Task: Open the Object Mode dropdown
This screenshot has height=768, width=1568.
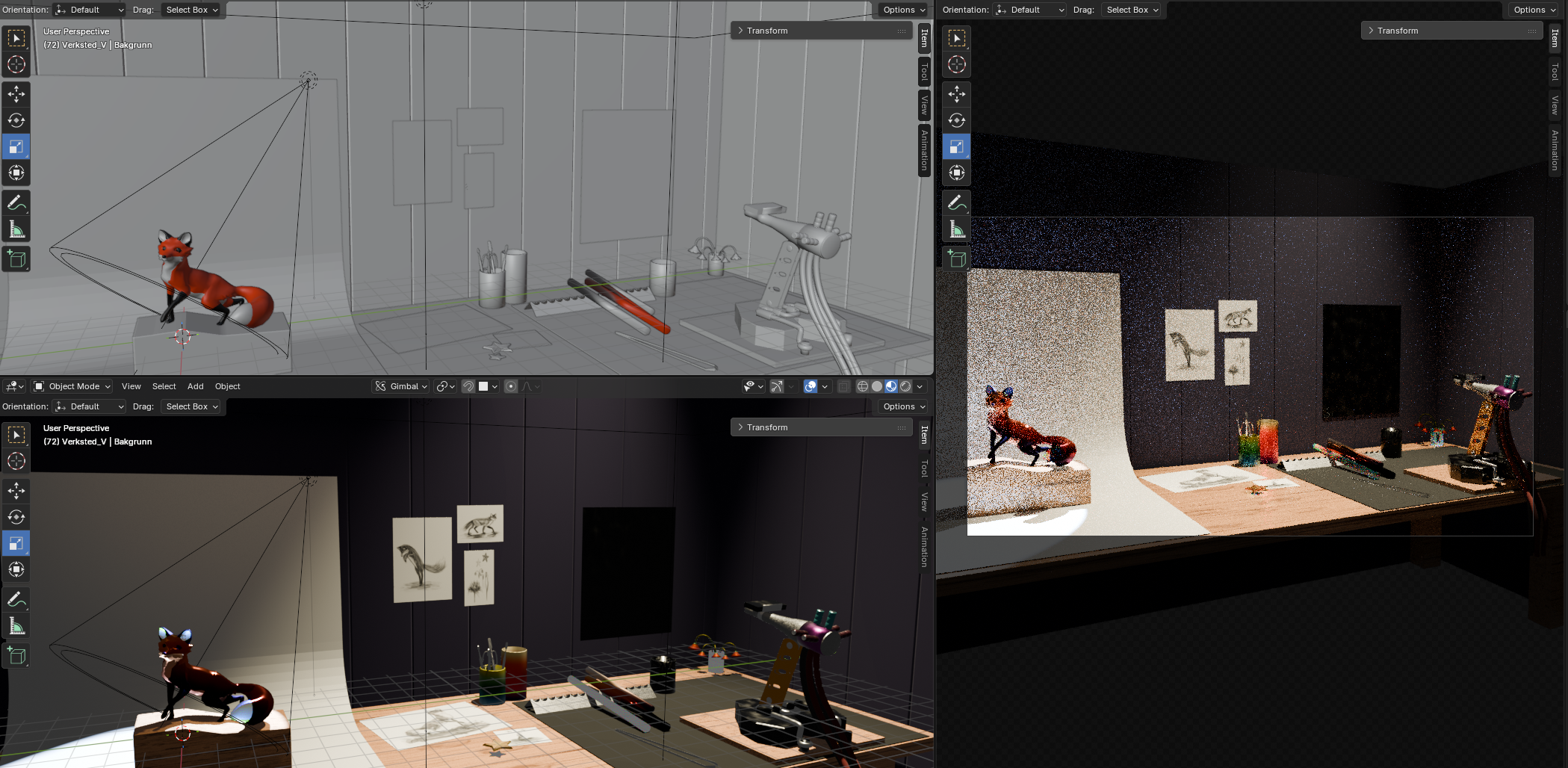Action: pyautogui.click(x=72, y=386)
